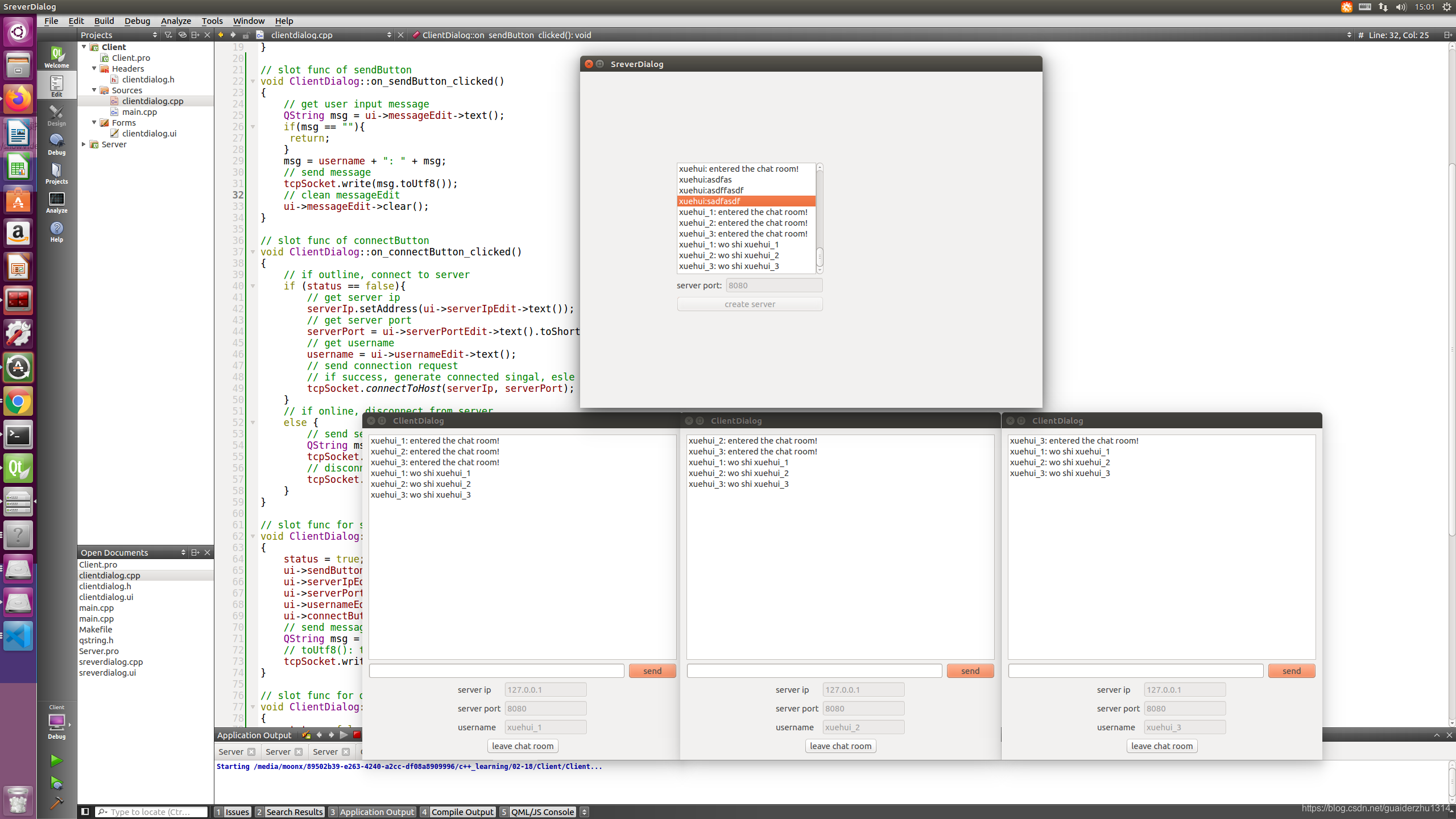Close clientdialog.cpp document in editor toolbar
Screen dimensions: 1456x819
[401, 35]
